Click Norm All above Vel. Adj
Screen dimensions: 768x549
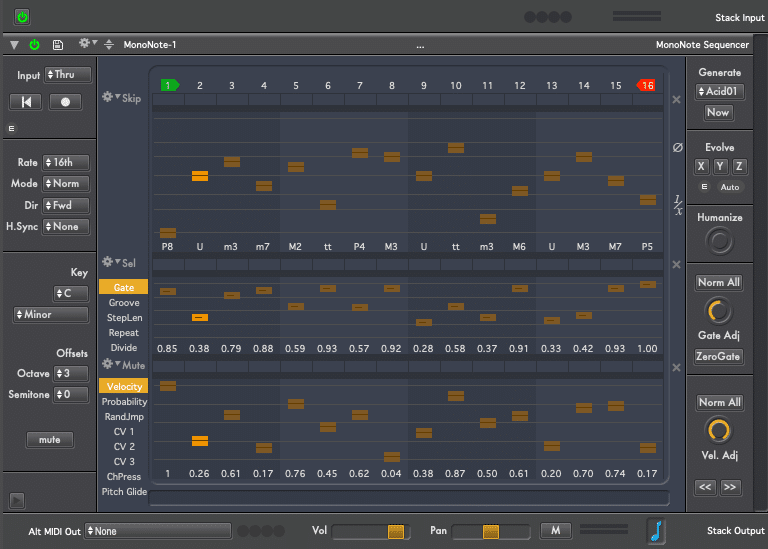[720, 403]
